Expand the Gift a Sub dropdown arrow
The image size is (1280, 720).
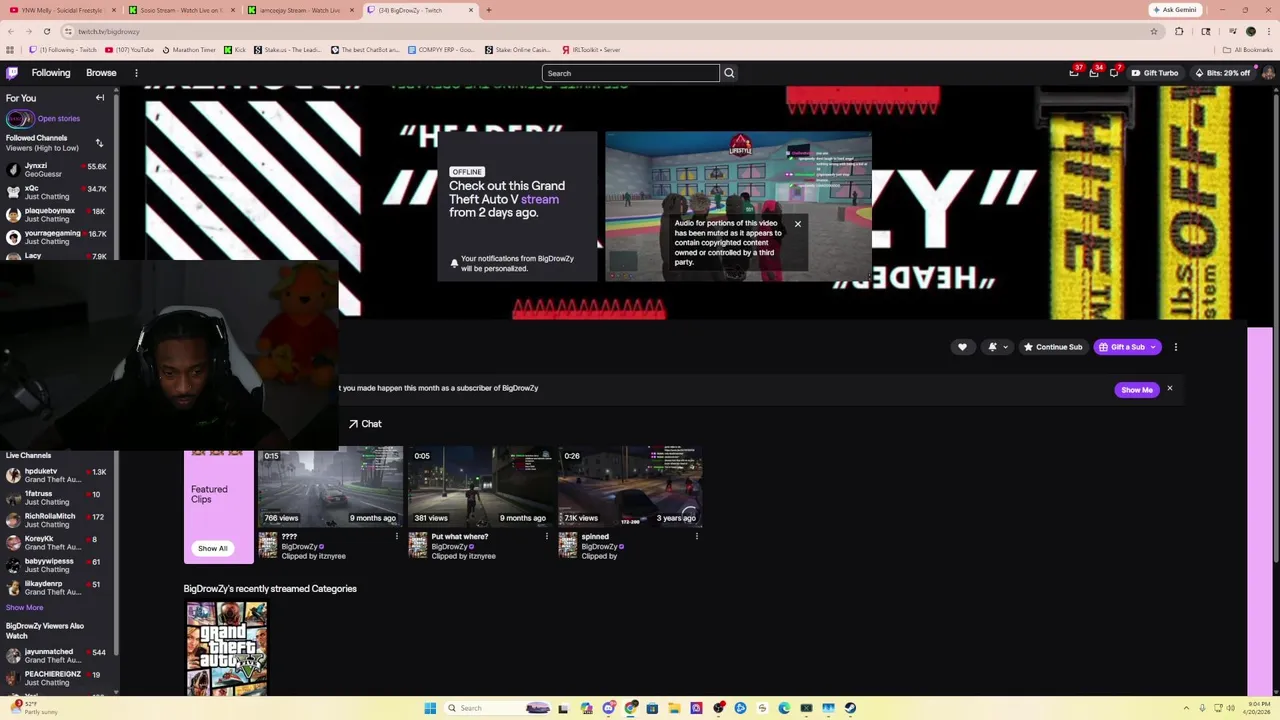(1153, 347)
